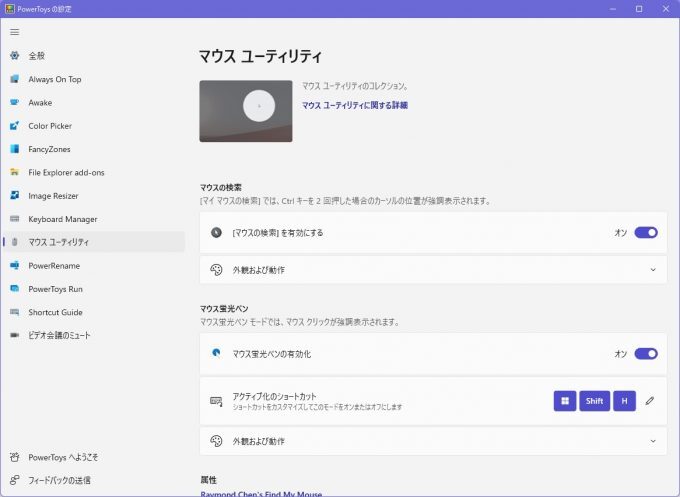Open Image Resizer settings
The width and height of the screenshot is (680, 497).
[93, 196]
